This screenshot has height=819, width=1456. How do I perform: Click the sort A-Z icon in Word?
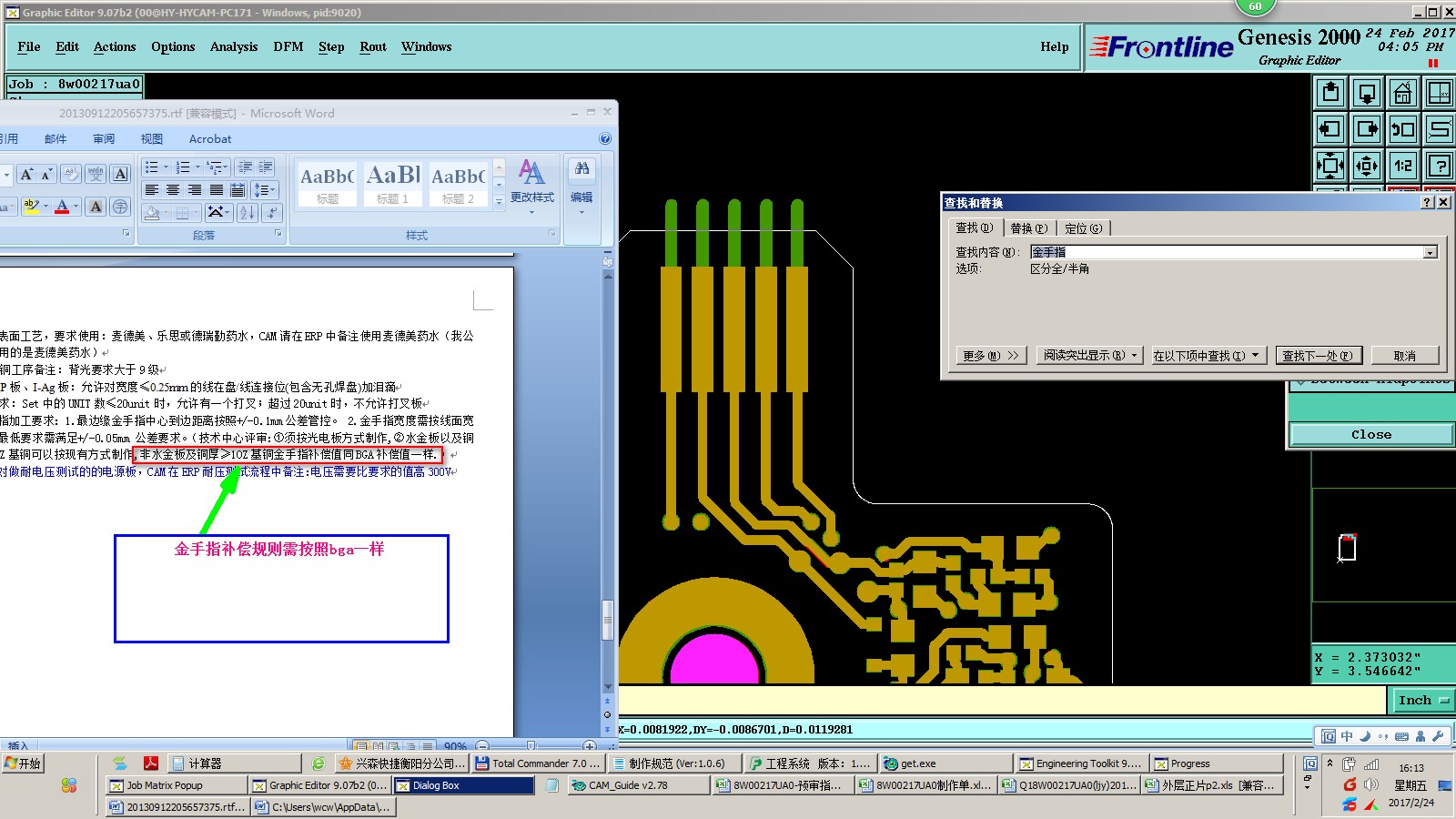[x=248, y=213]
